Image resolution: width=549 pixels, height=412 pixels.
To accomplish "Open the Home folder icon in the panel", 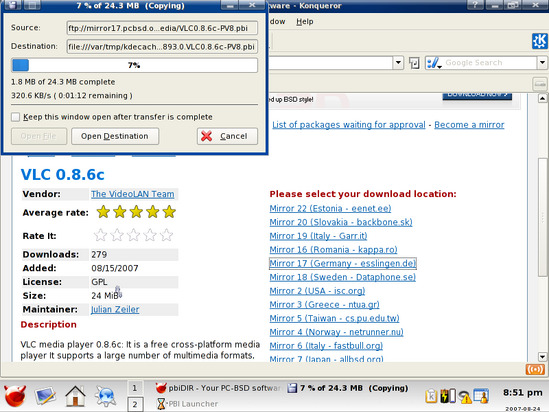I will point(75,396).
